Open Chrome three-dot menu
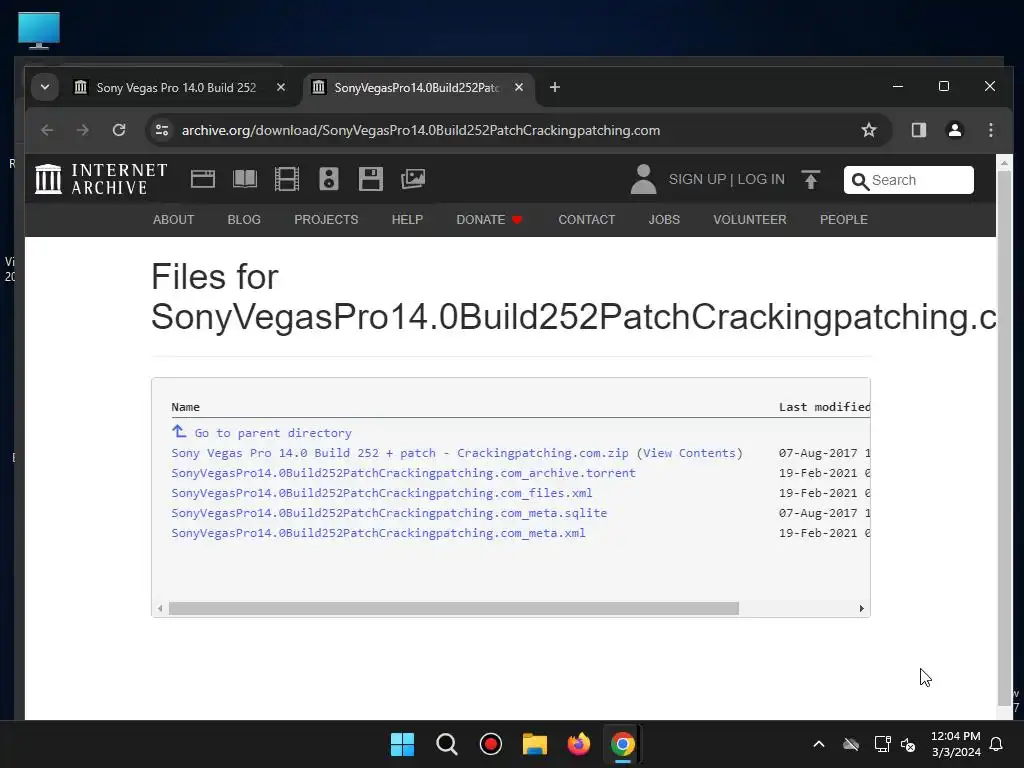 [991, 130]
